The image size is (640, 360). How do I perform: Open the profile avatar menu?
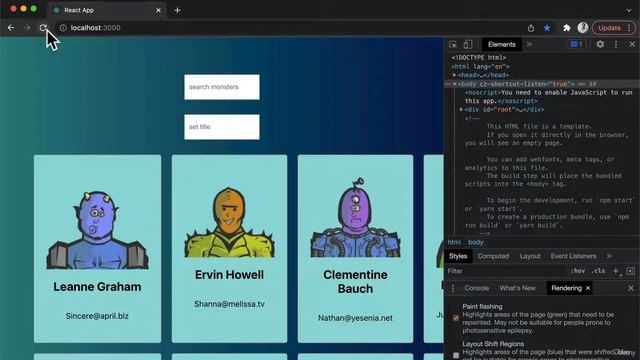pyautogui.click(x=582, y=27)
